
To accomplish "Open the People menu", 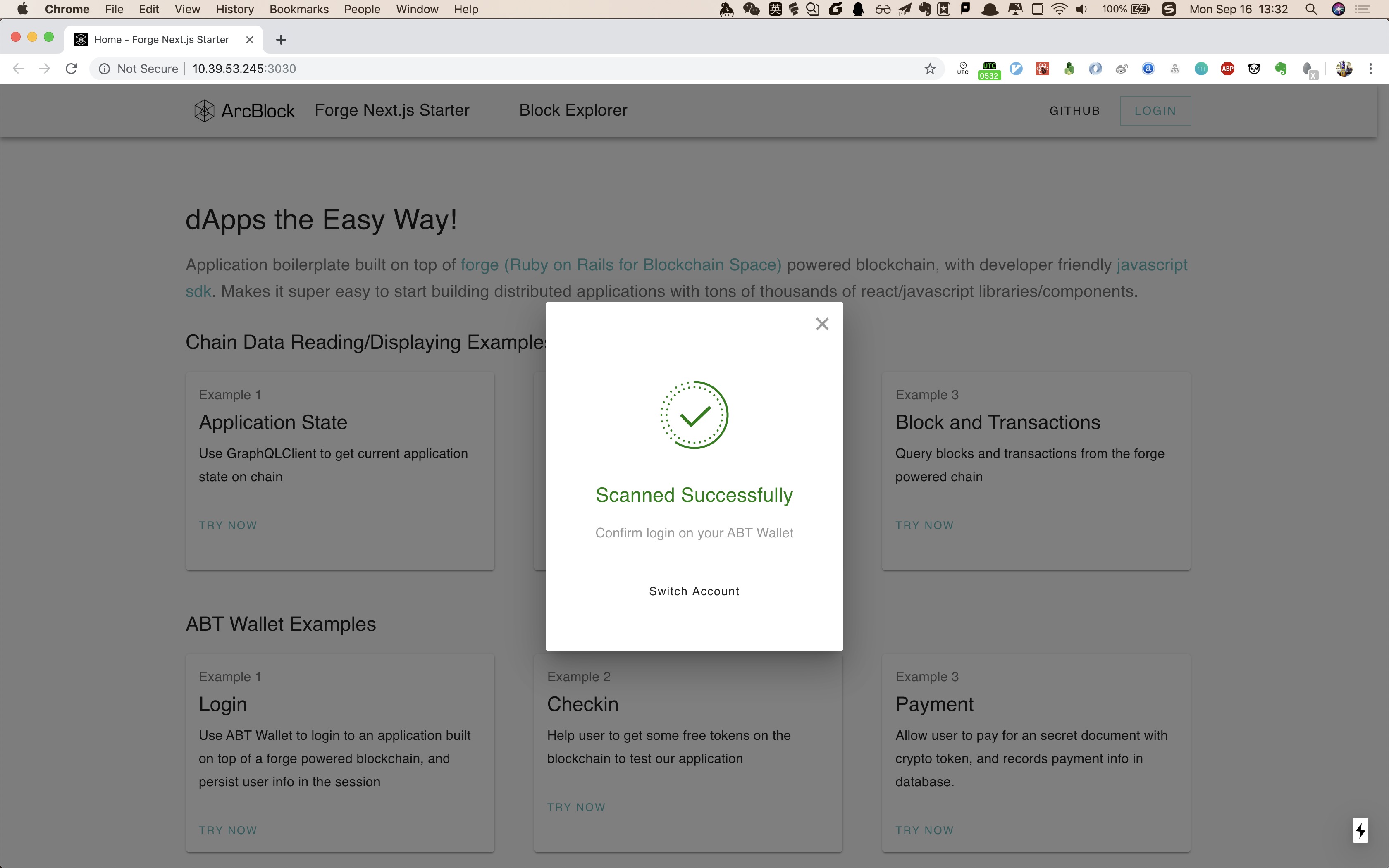I will pyautogui.click(x=362, y=9).
